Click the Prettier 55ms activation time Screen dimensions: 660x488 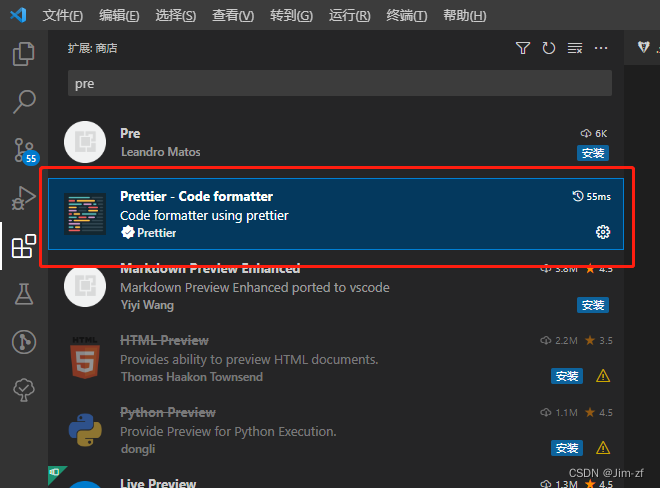[x=591, y=197]
